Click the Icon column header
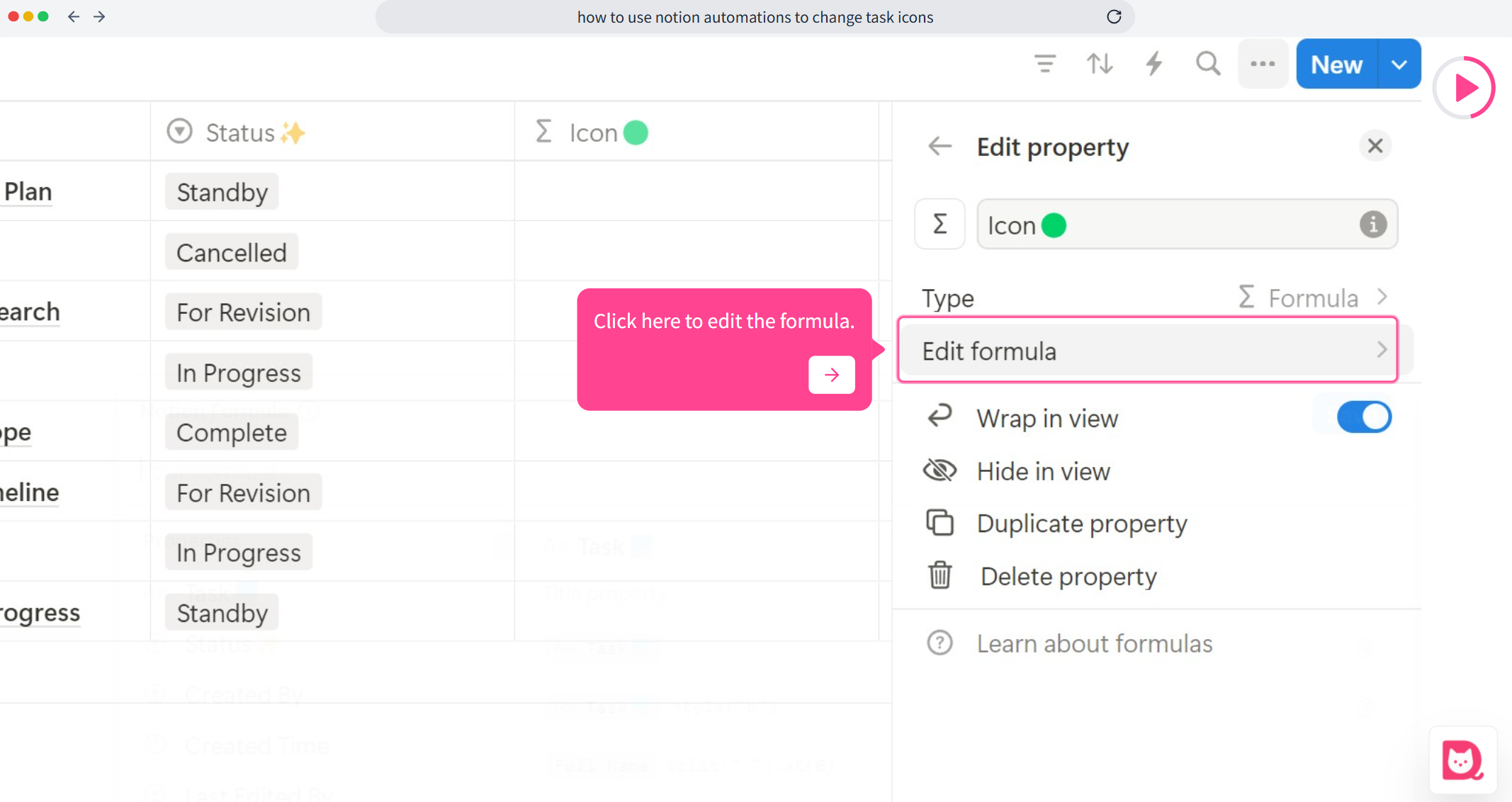This screenshot has height=802, width=1512. (x=696, y=132)
